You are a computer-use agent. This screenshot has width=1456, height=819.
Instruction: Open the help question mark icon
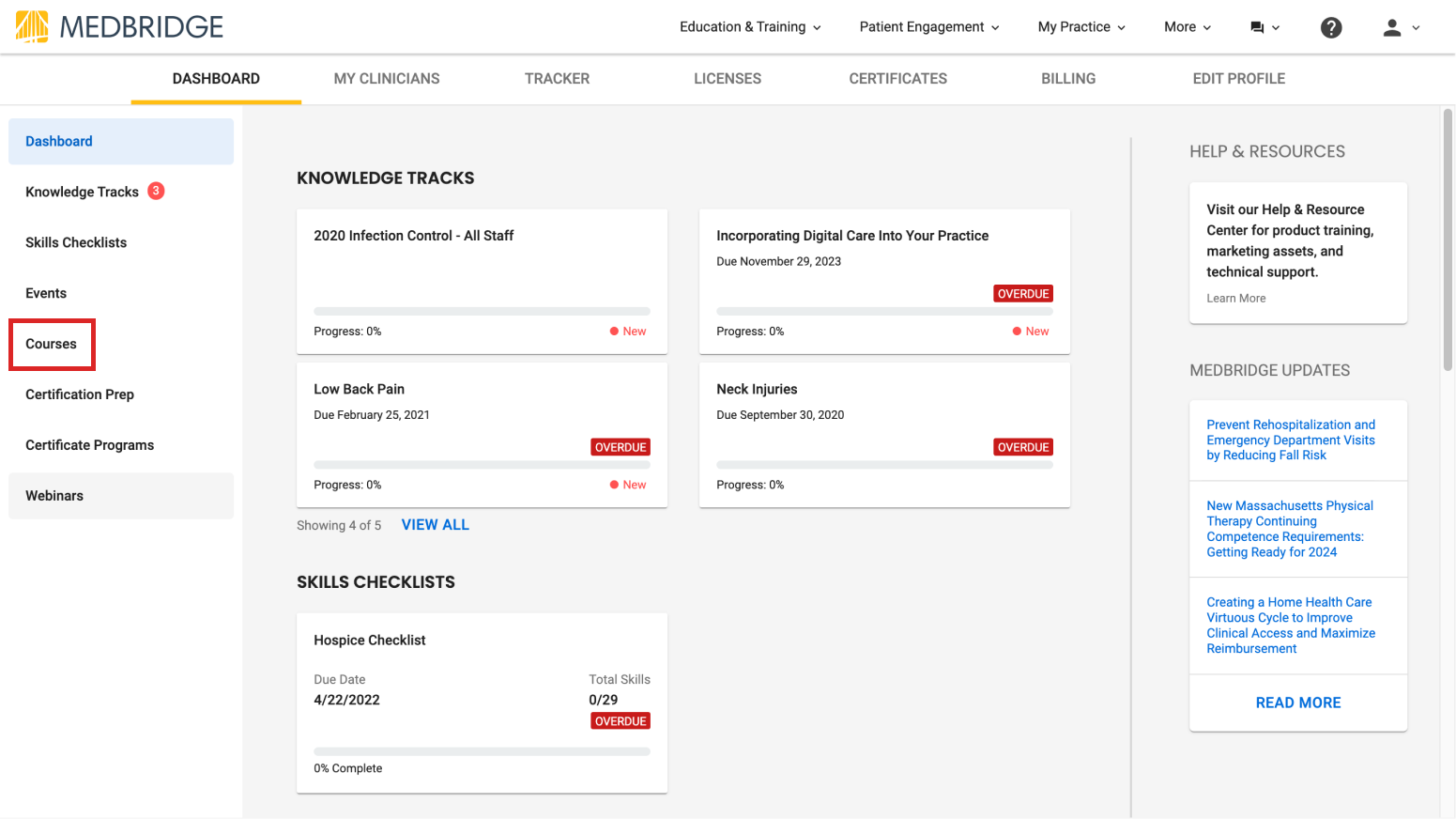[1331, 27]
